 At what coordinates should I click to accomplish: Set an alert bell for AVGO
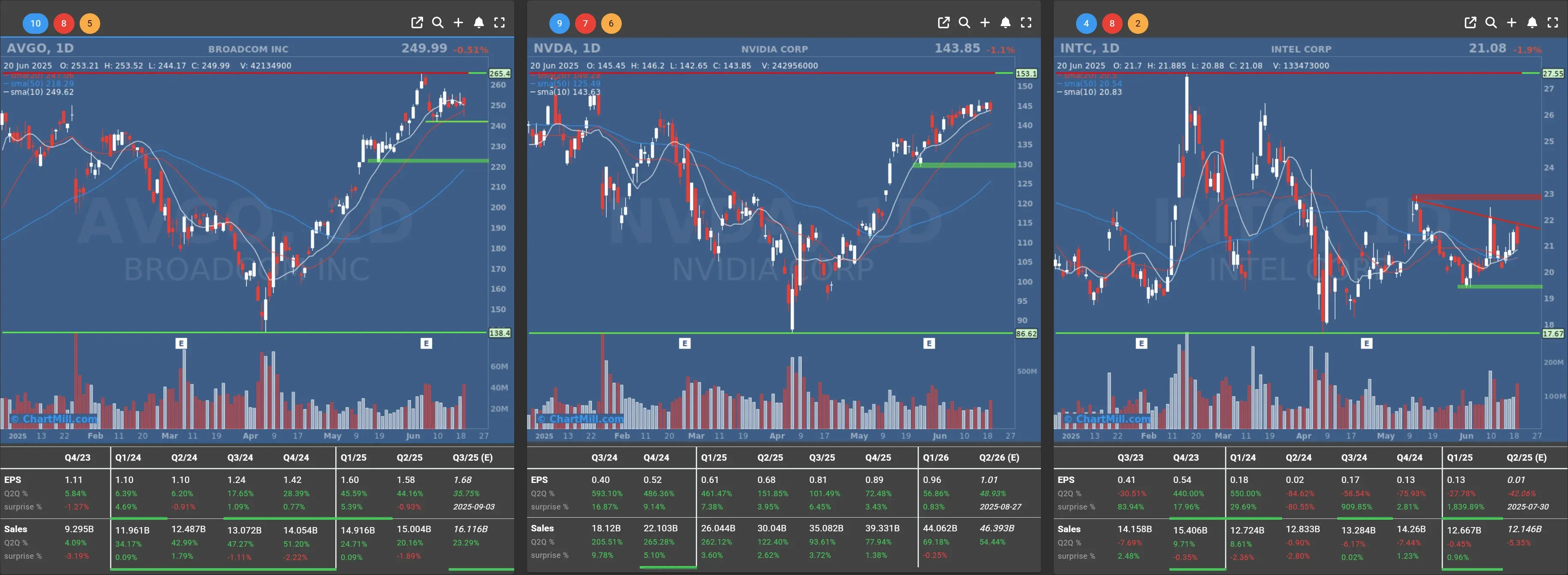point(479,23)
